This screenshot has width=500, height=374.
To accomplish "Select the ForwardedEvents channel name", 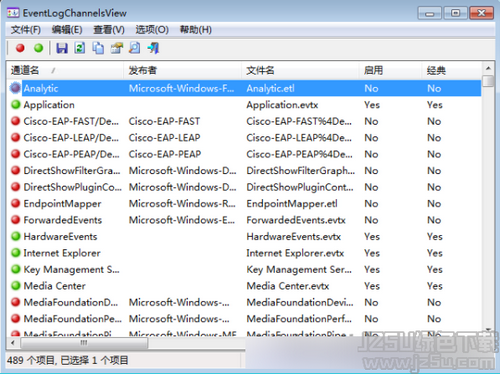I will 63,220.
